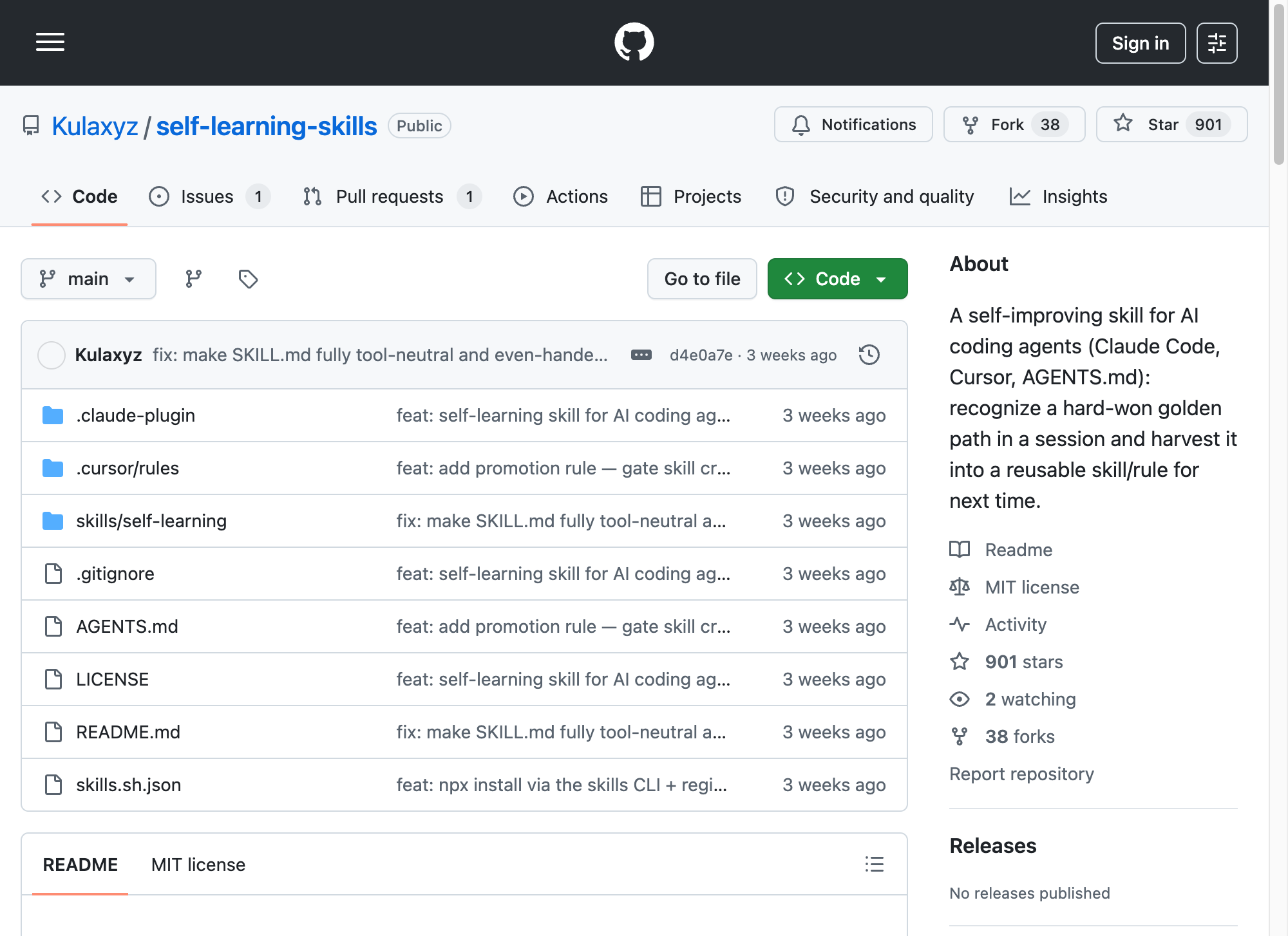Switch to the MIT license readme tab
The image size is (1288, 936).
point(198,865)
